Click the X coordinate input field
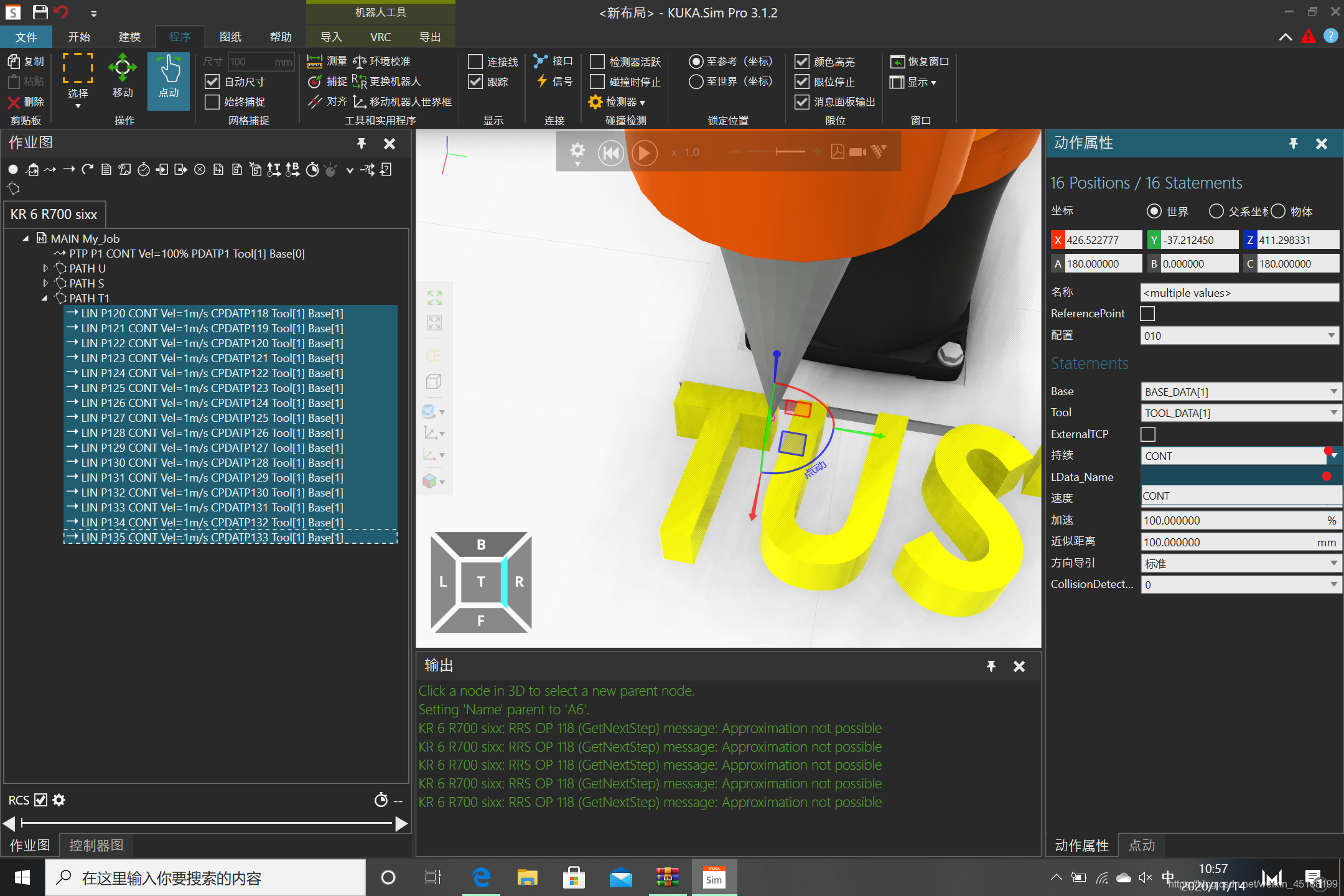The height and width of the screenshot is (896, 1344). point(1102,240)
